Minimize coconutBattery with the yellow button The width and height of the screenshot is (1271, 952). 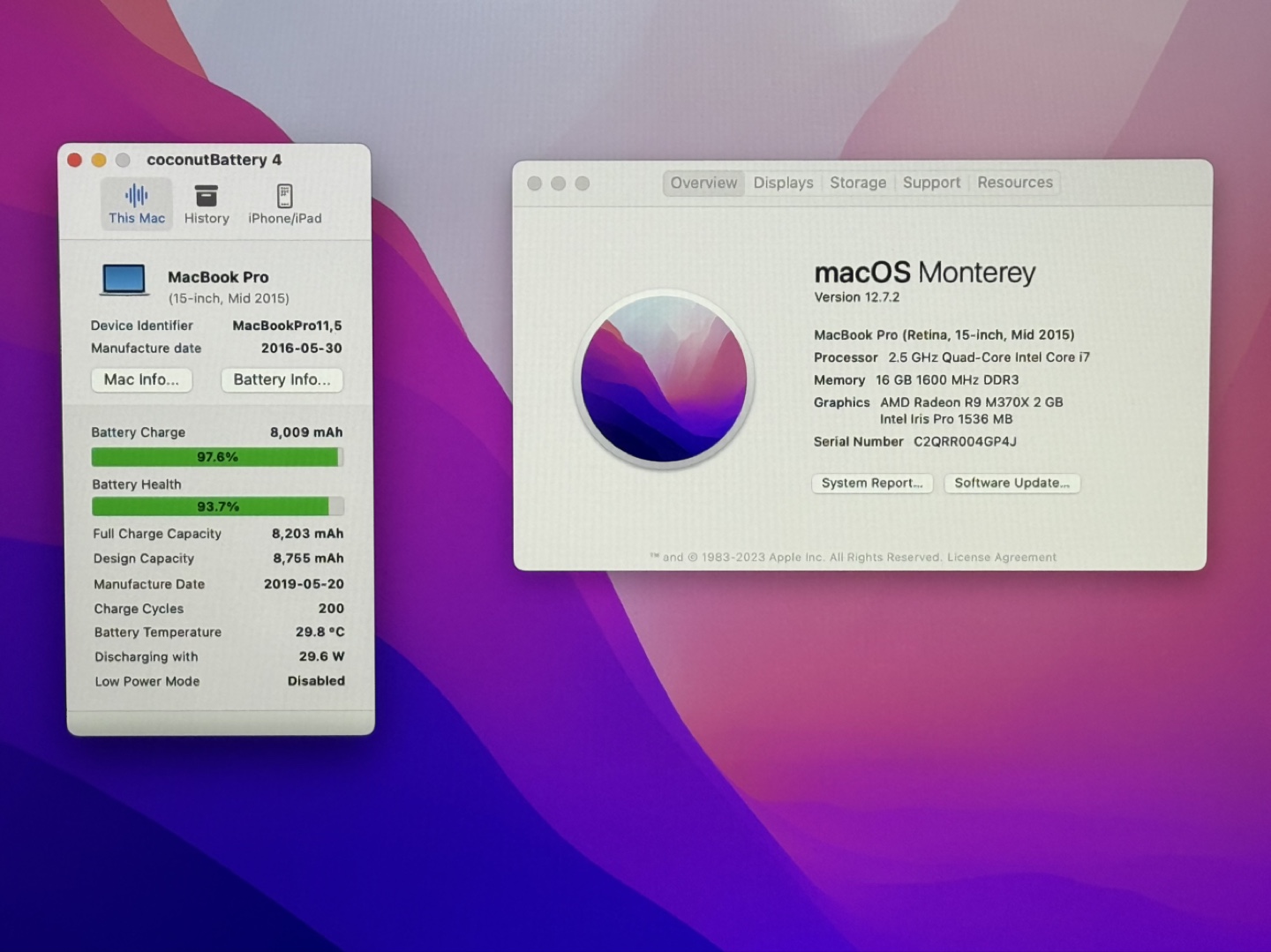tap(99, 160)
